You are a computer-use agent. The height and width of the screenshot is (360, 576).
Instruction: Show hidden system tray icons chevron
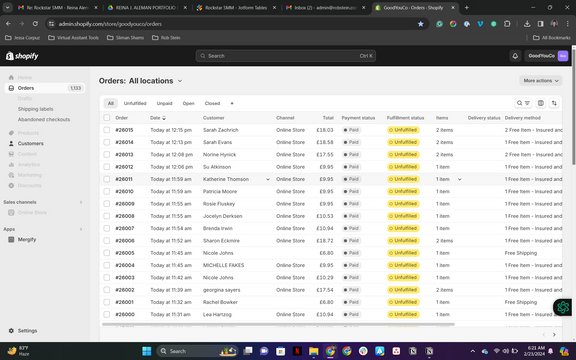tap(472, 351)
